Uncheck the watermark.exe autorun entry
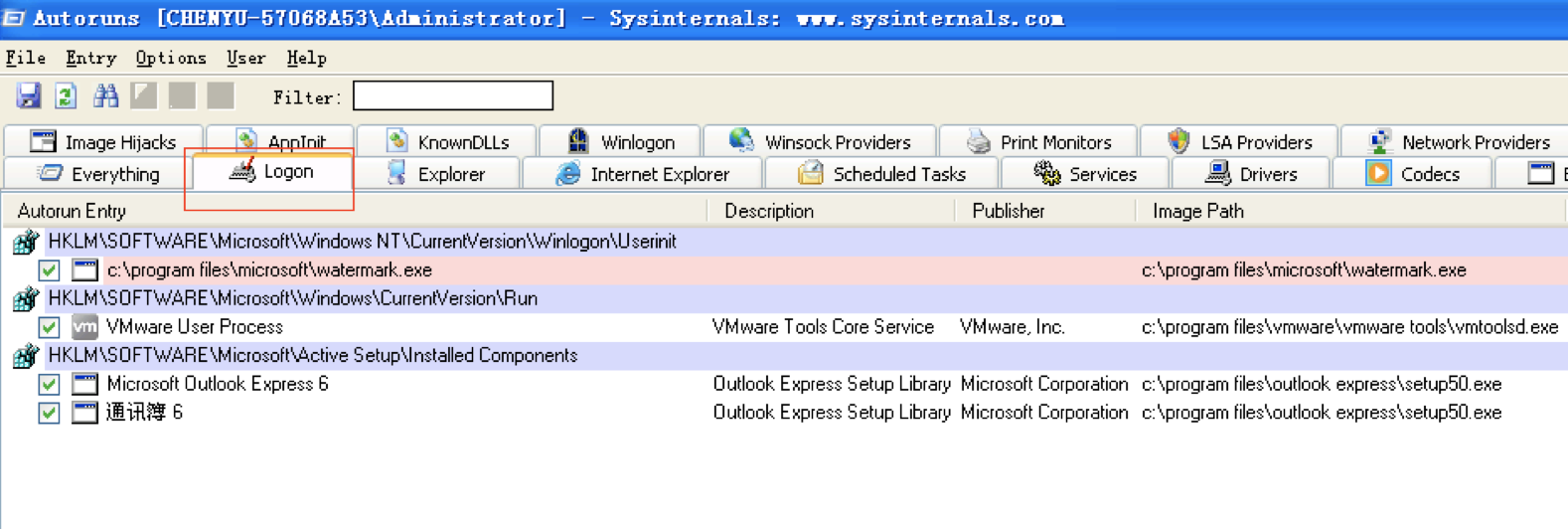Screen dimensions: 1568x529 coord(49,270)
